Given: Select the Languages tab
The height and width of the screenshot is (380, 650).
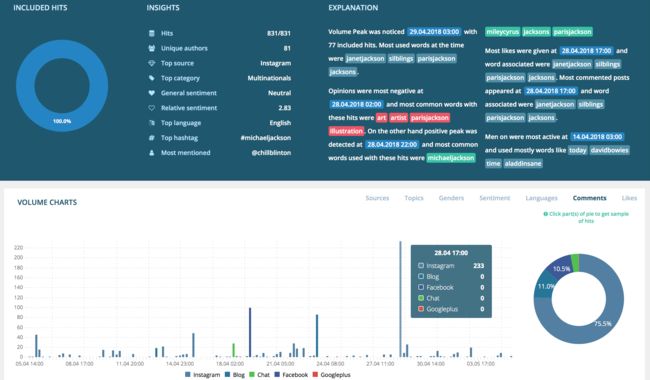Looking at the screenshot, I should pyautogui.click(x=541, y=198).
